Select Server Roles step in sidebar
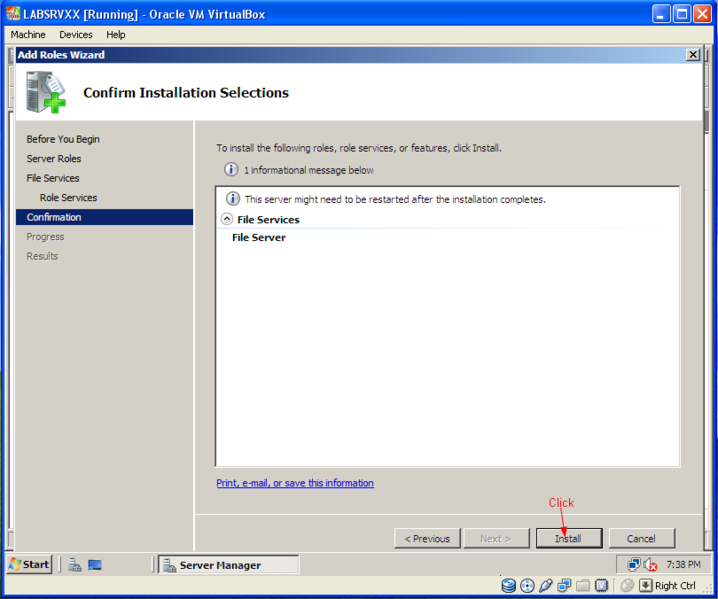Image resolution: width=718 pixels, height=599 pixels. tap(54, 159)
